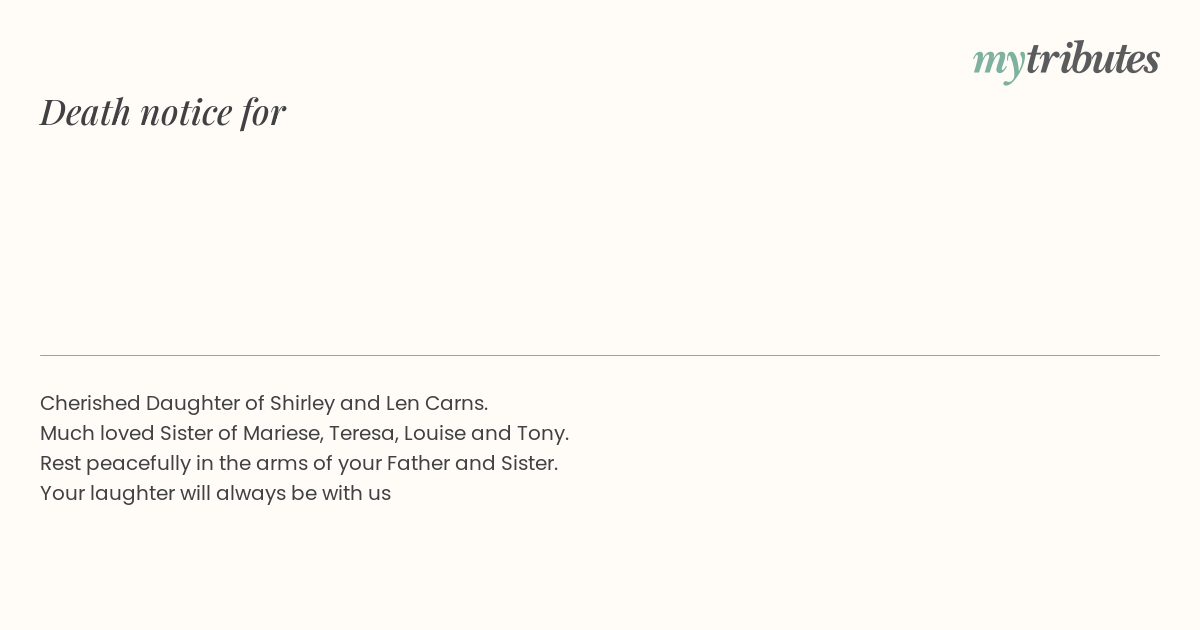Click the words "Much loved"
Screen dimensions: 1200x630
(97, 433)
